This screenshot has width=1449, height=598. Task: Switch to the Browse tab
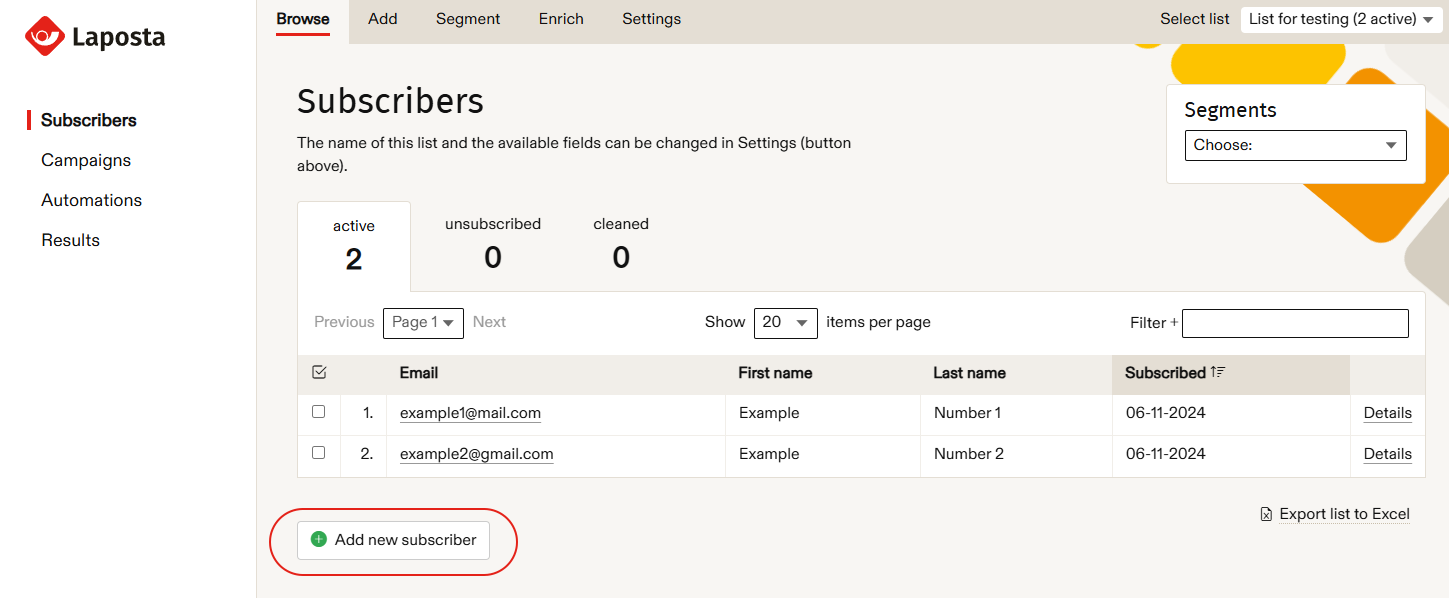click(303, 19)
